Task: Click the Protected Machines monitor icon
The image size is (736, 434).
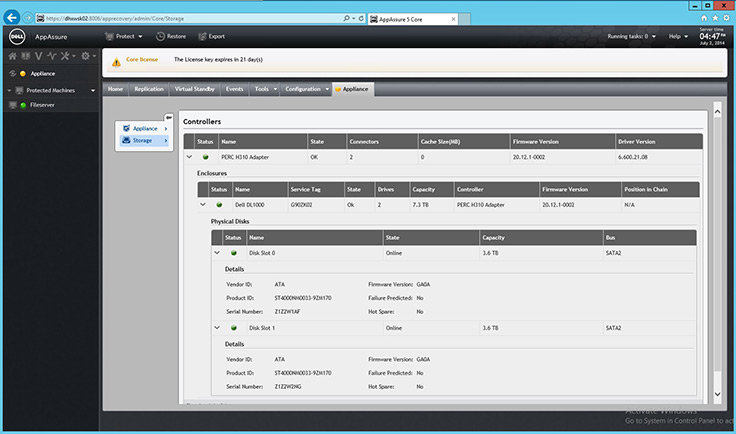Action: tap(19, 90)
